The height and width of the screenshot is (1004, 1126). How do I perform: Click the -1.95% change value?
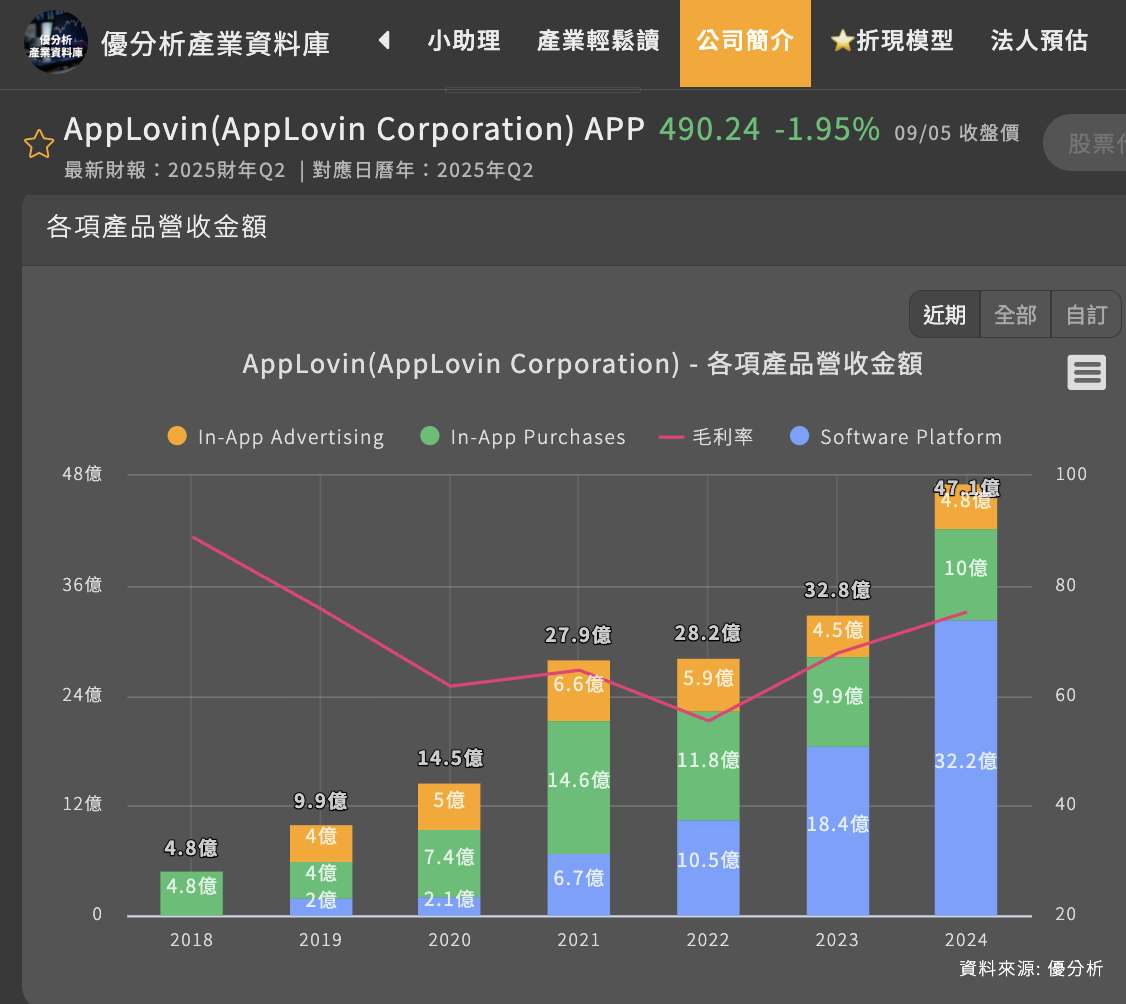click(827, 129)
